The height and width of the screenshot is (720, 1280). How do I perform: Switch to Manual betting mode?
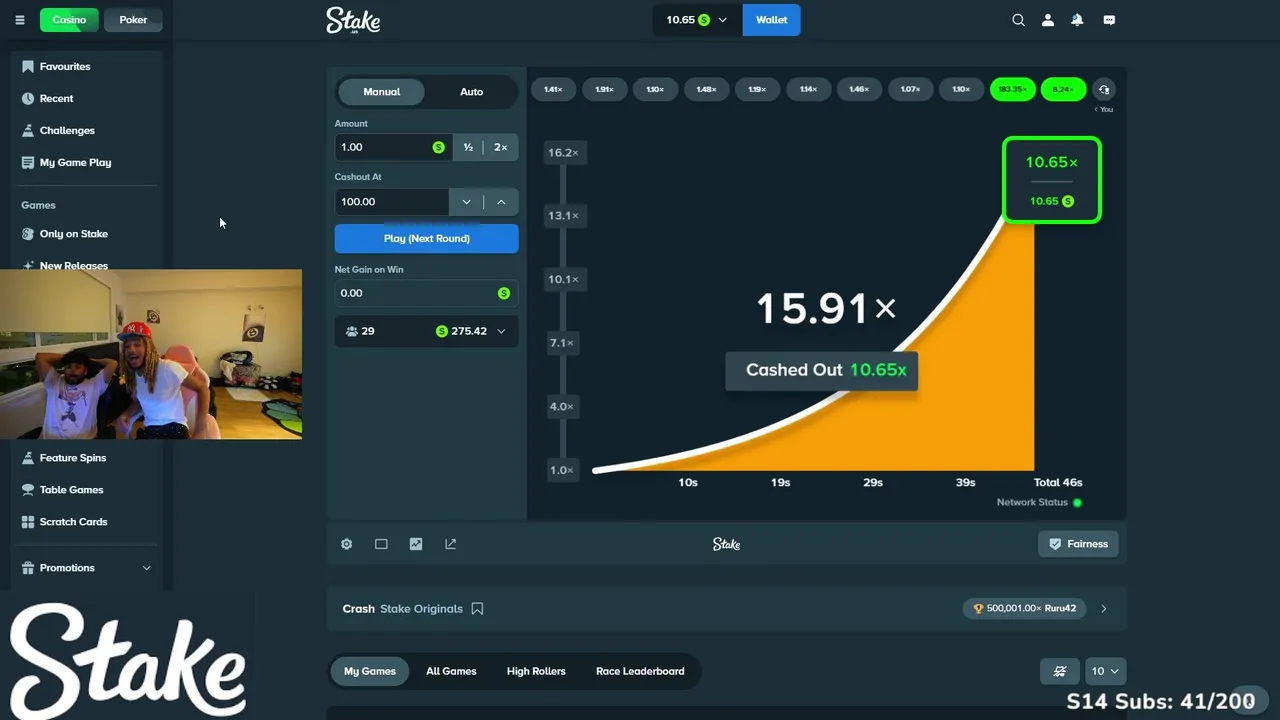pyautogui.click(x=381, y=92)
